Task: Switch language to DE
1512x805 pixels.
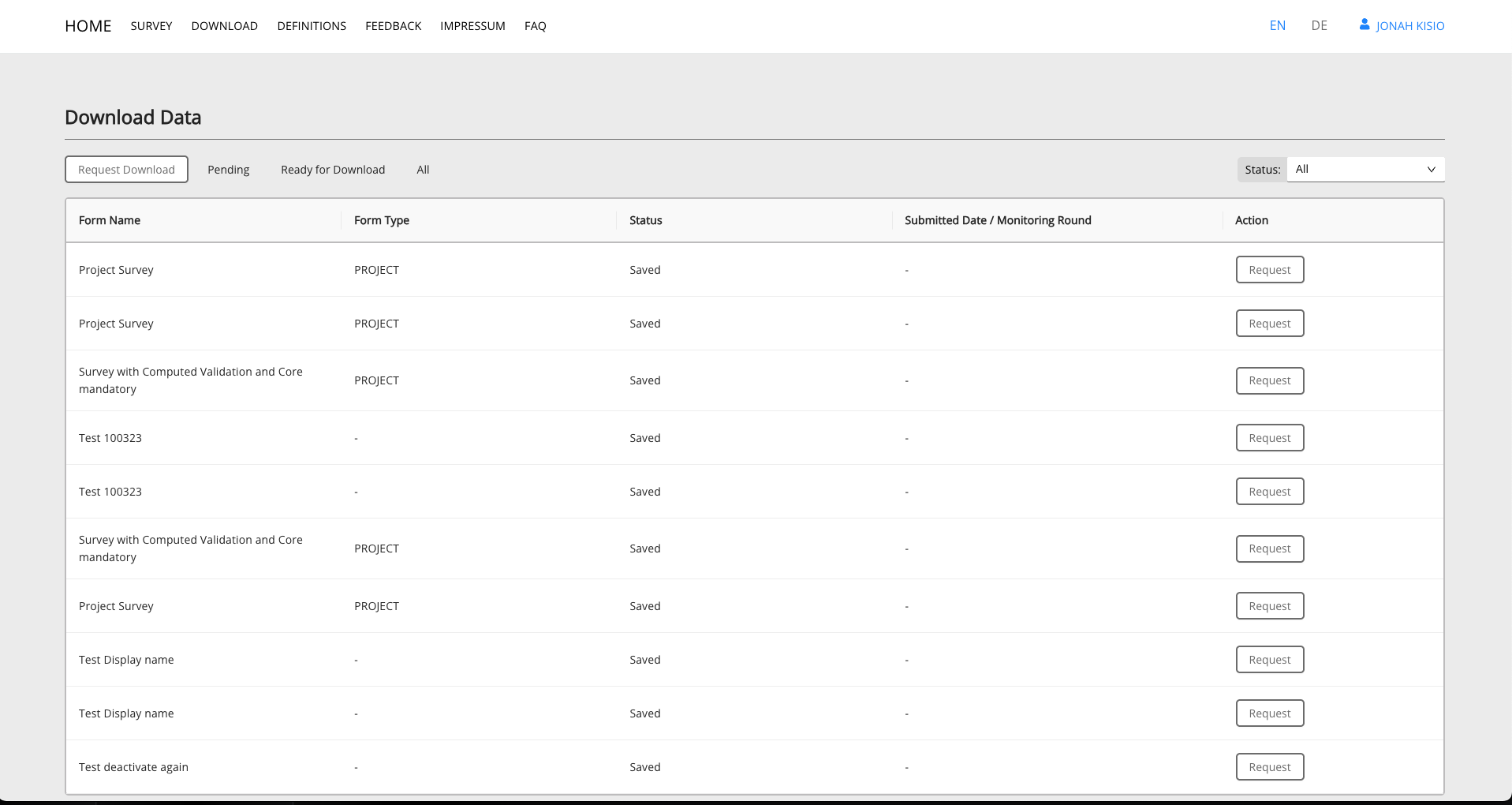Action: click(1319, 25)
